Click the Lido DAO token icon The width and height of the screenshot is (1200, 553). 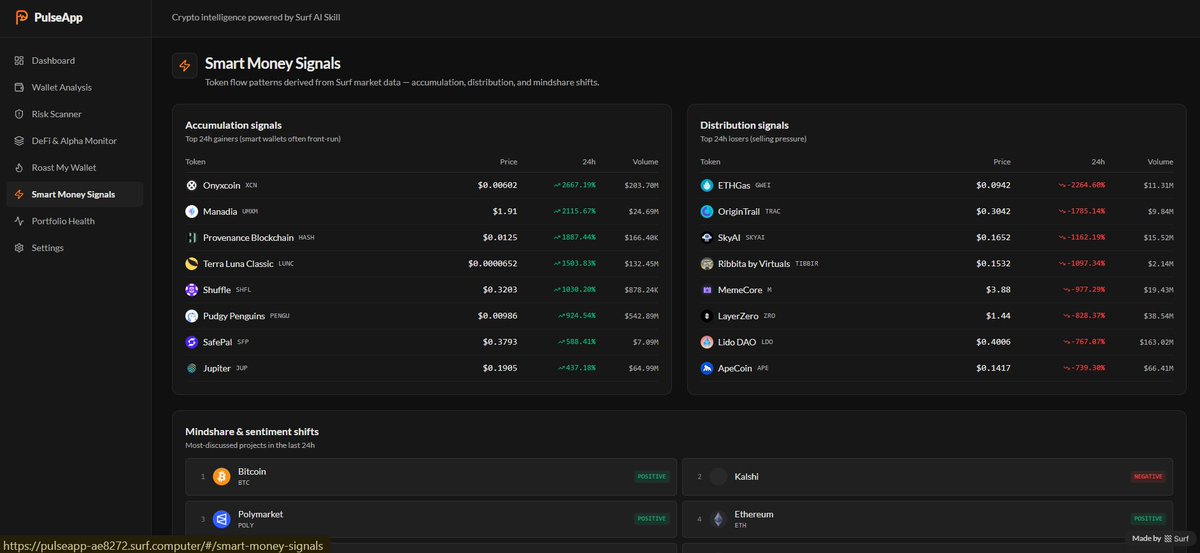[707, 341]
